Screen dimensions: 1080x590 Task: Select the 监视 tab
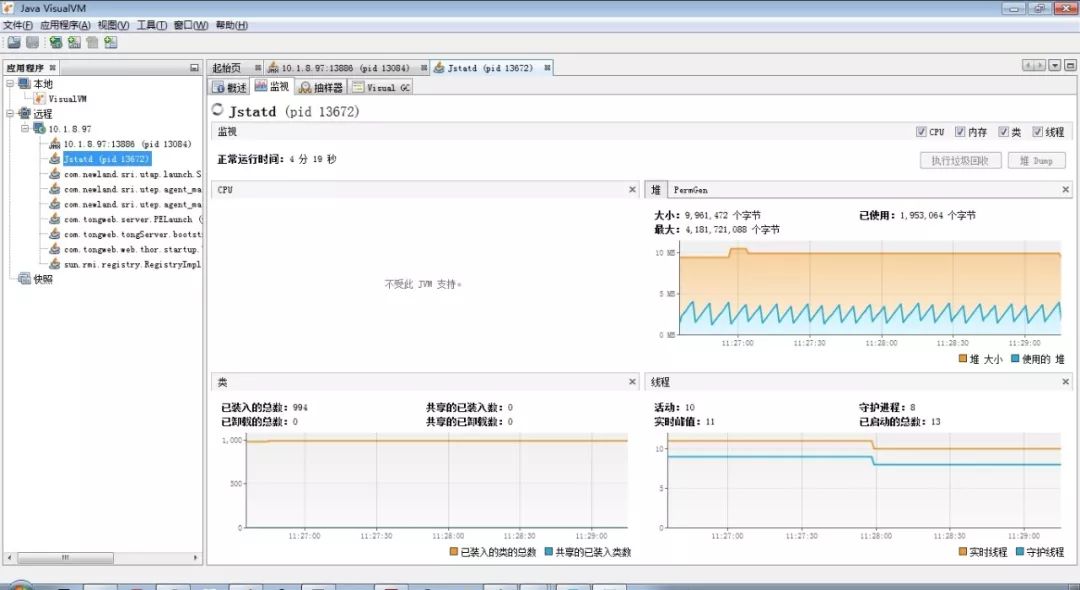(272, 86)
